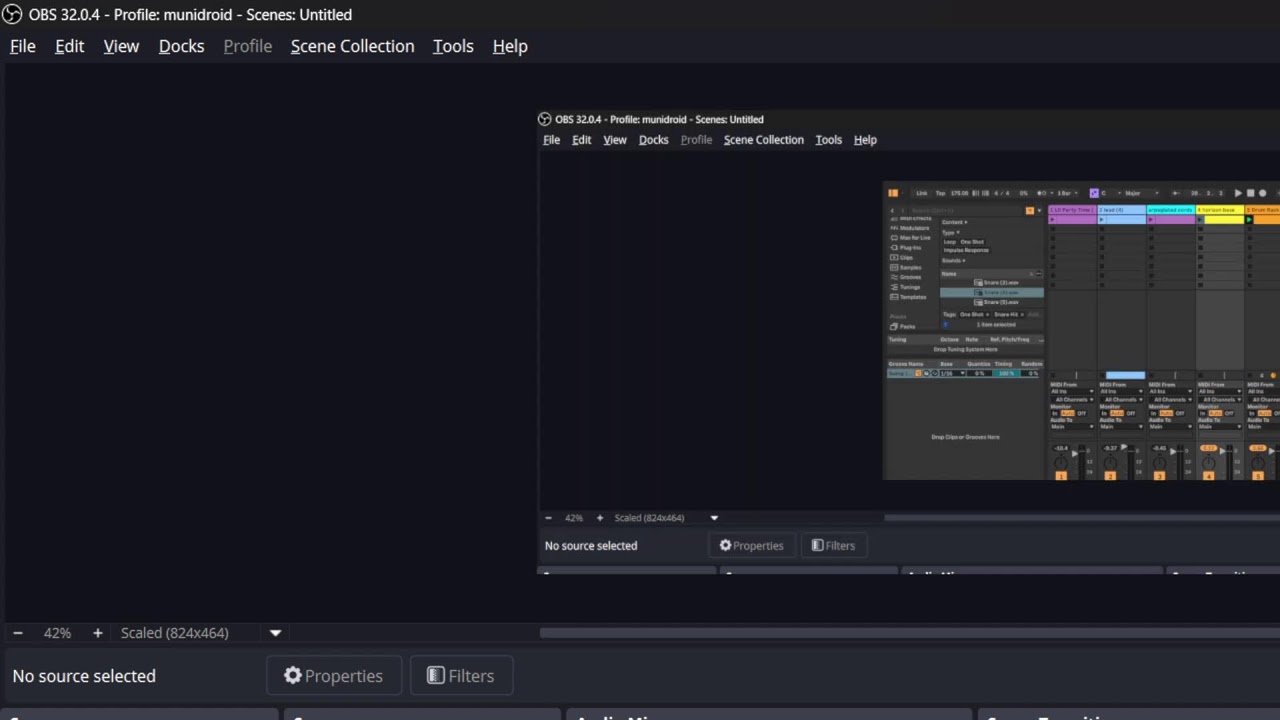Open scaling dropdown arrow in mirrored OBS preview
The image size is (1280, 720).
[x=714, y=518]
